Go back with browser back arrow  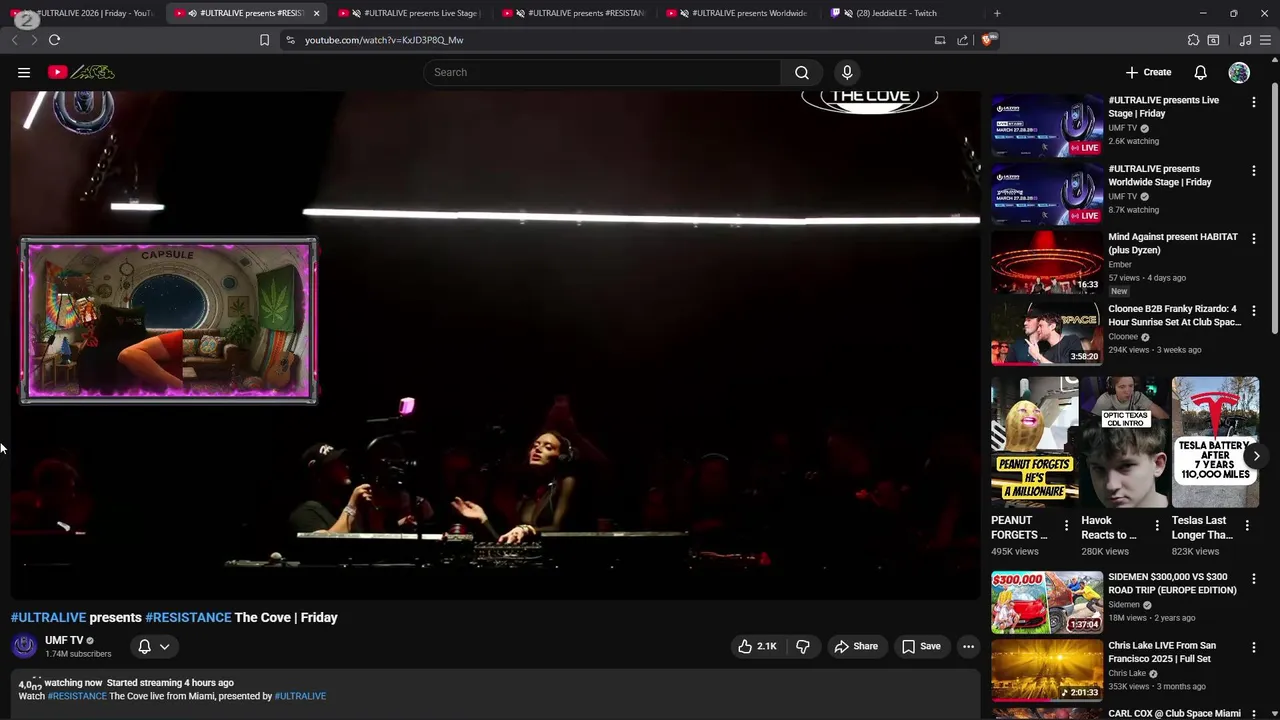click(x=14, y=40)
